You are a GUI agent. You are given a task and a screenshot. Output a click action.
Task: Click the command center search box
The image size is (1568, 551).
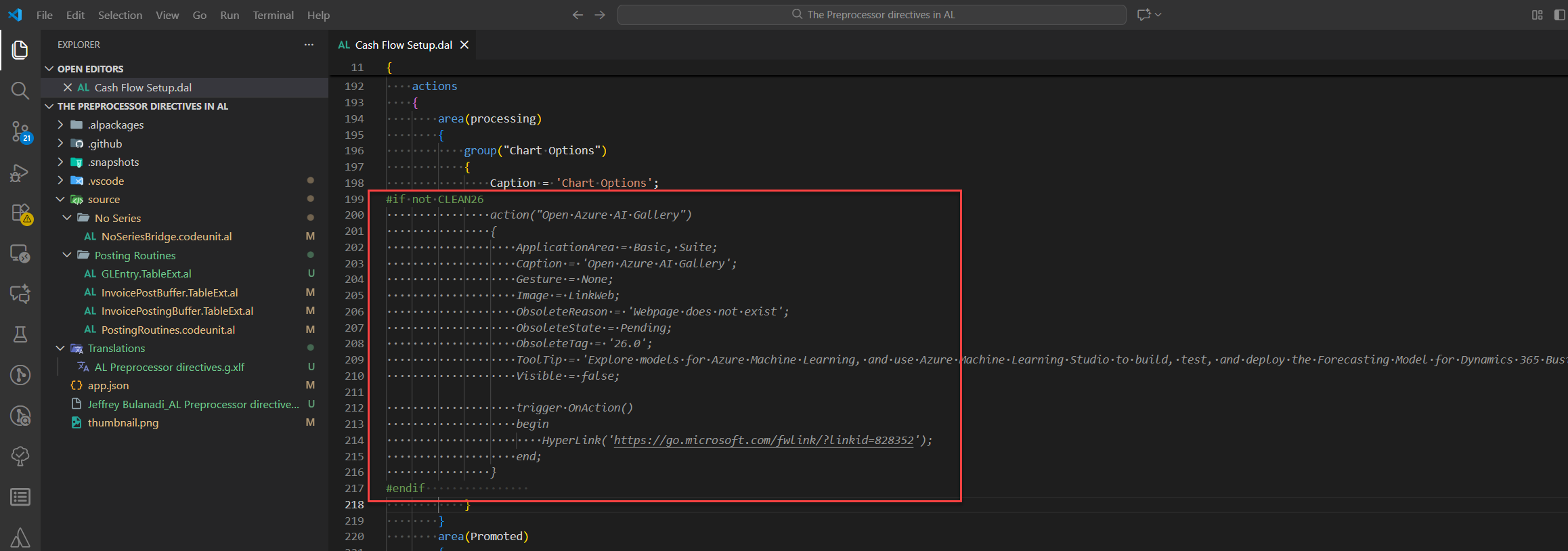pos(871,14)
